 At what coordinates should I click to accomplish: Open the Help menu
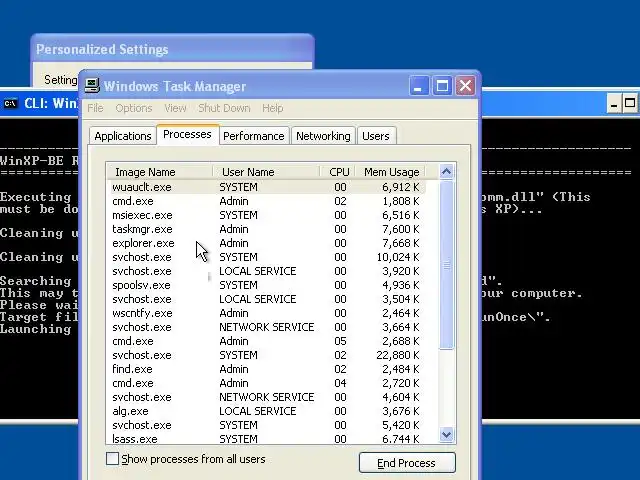[x=273, y=108]
